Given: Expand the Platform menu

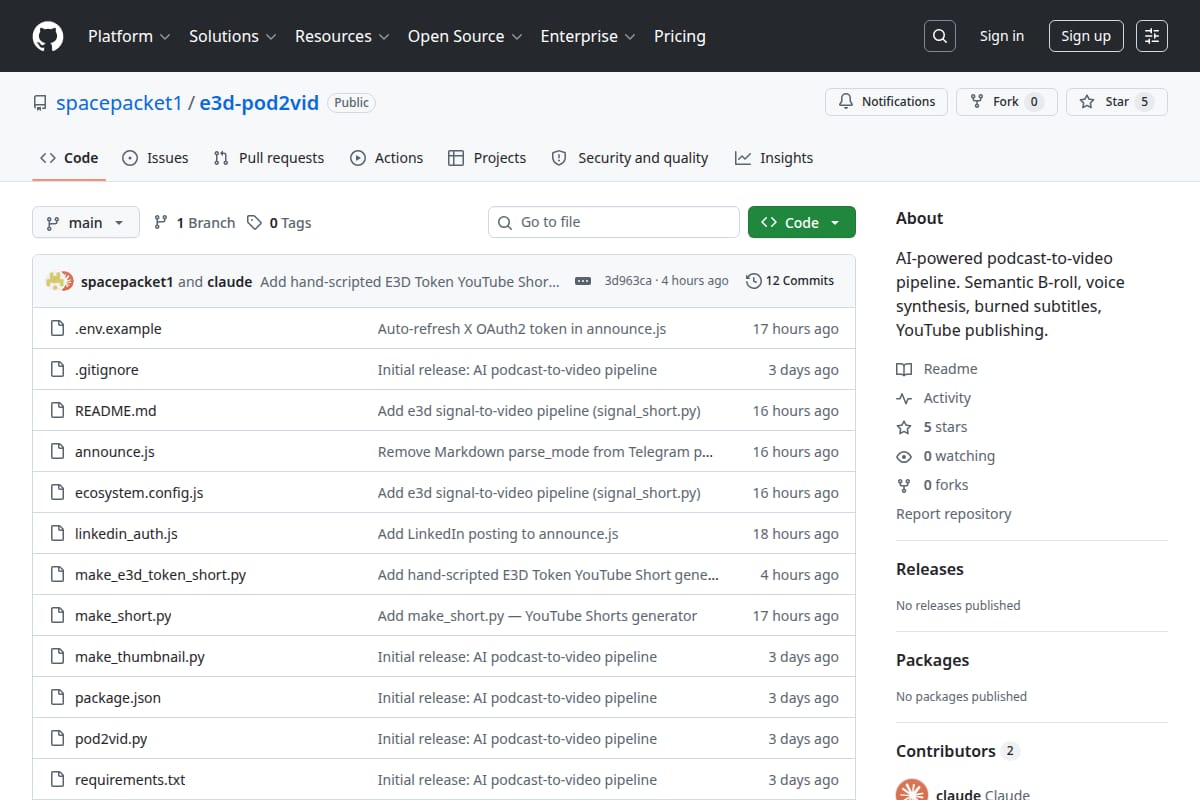Looking at the screenshot, I should pos(128,36).
